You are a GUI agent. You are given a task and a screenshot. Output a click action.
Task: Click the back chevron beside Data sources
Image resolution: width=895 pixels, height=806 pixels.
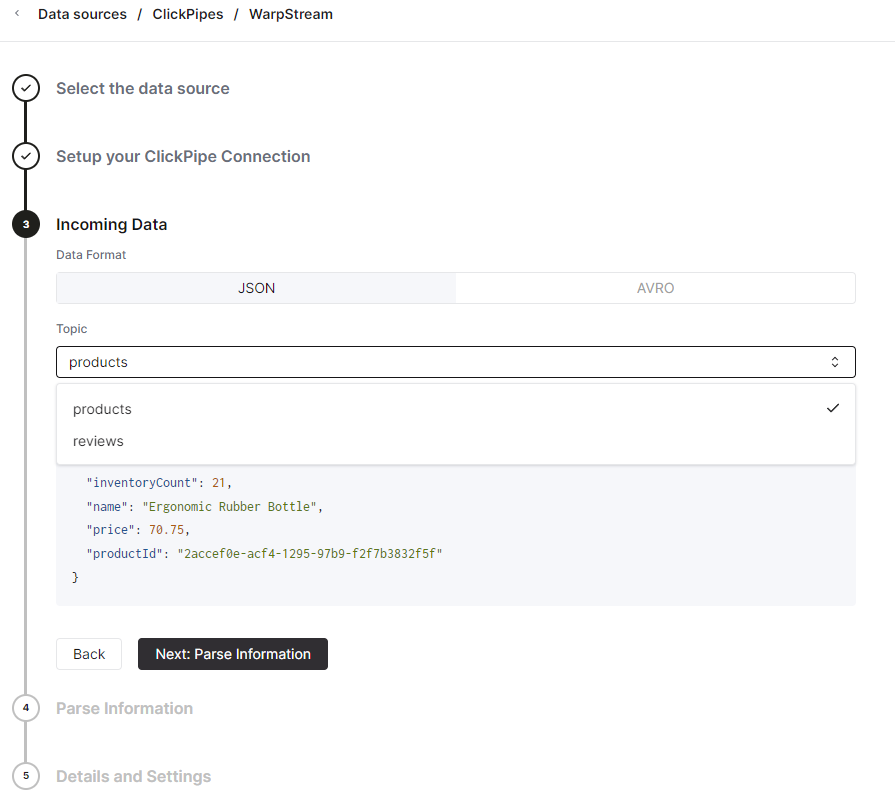17,14
